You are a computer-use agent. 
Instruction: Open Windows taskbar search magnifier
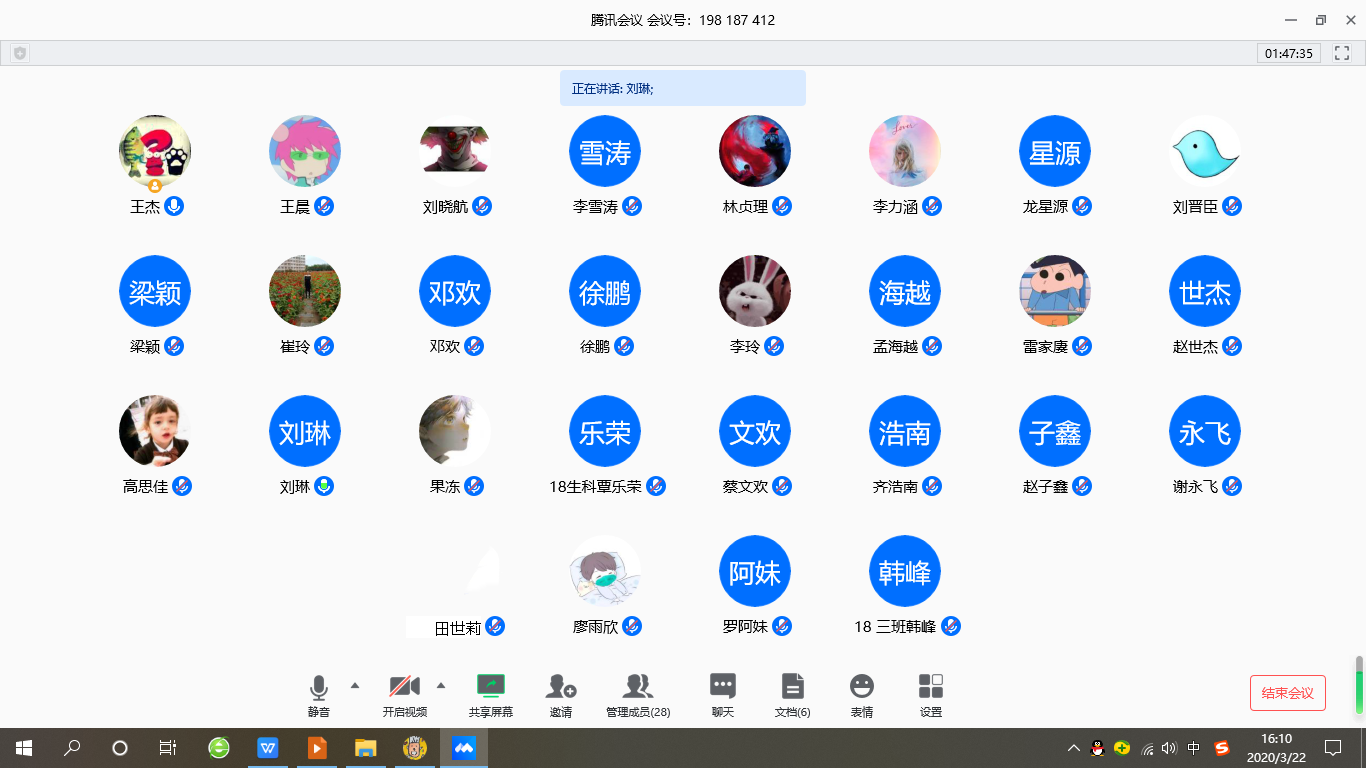click(72, 747)
